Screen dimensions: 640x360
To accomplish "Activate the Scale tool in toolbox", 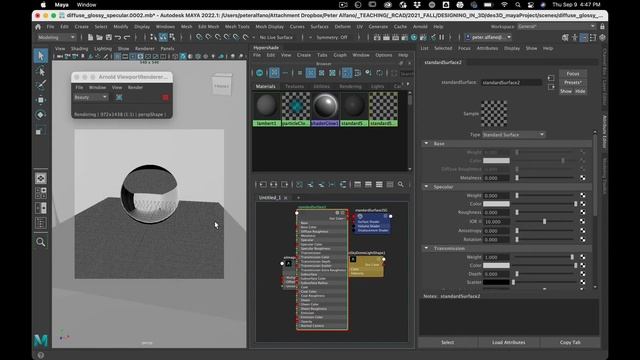I will tap(40, 131).
